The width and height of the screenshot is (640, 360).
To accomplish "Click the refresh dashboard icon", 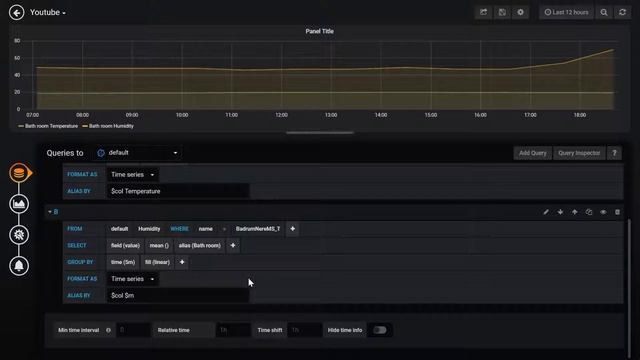I will pyautogui.click(x=622, y=12).
